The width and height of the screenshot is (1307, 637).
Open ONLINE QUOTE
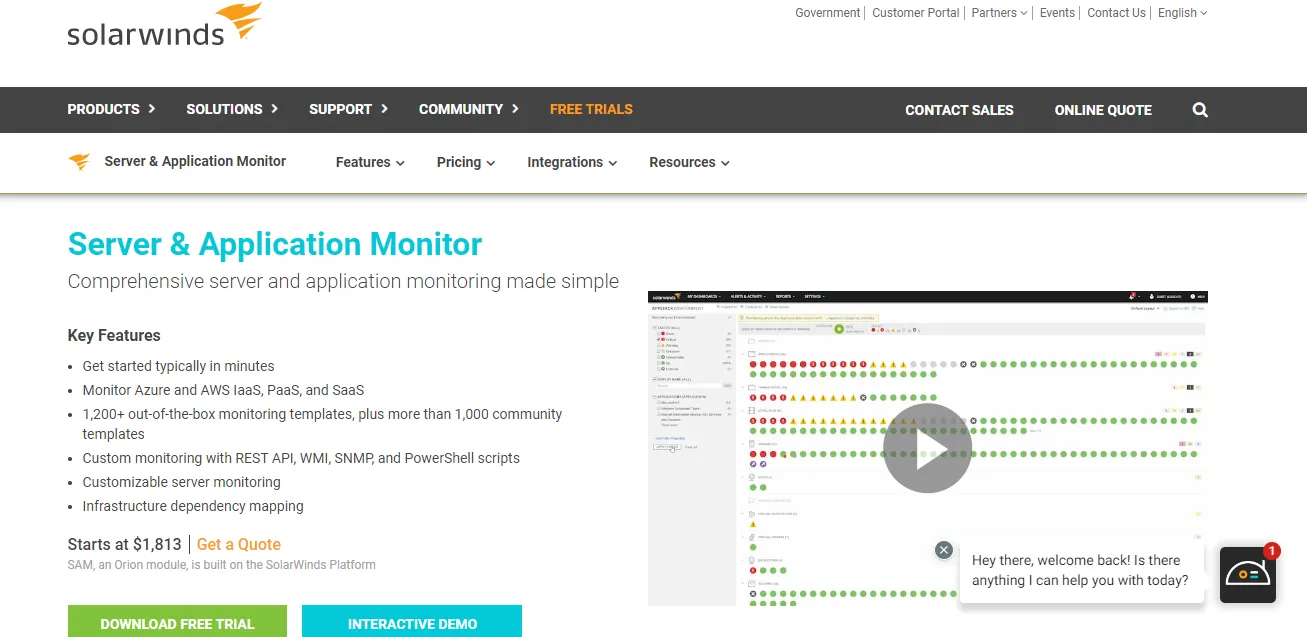(x=1103, y=110)
